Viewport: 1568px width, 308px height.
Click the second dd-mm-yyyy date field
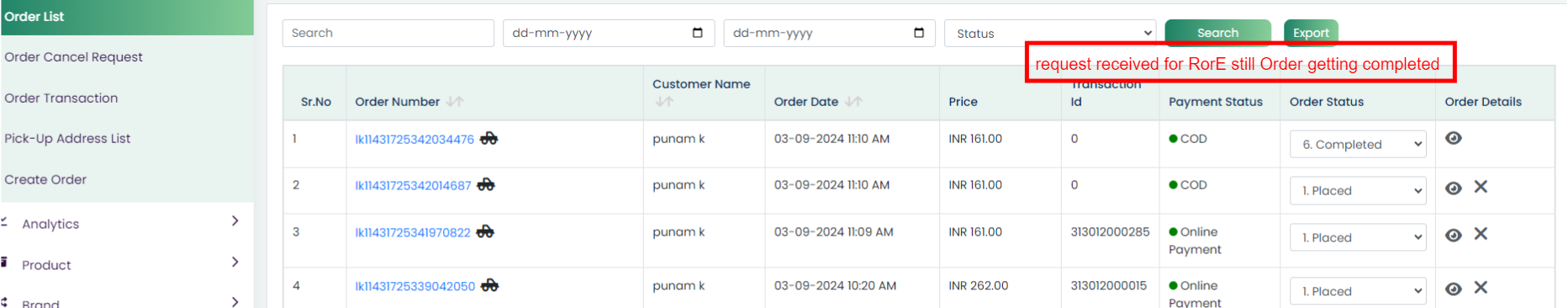(x=829, y=33)
